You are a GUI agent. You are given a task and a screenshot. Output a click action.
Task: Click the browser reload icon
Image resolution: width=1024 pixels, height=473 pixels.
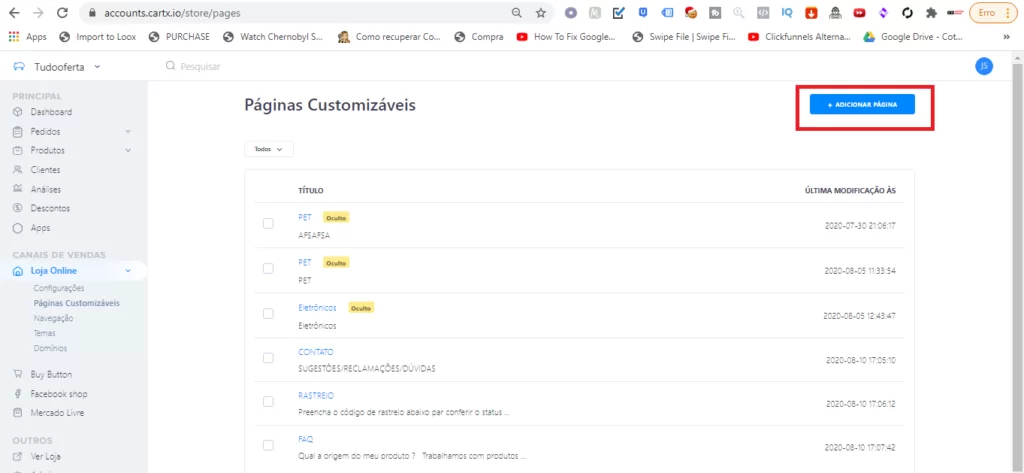tap(62, 13)
